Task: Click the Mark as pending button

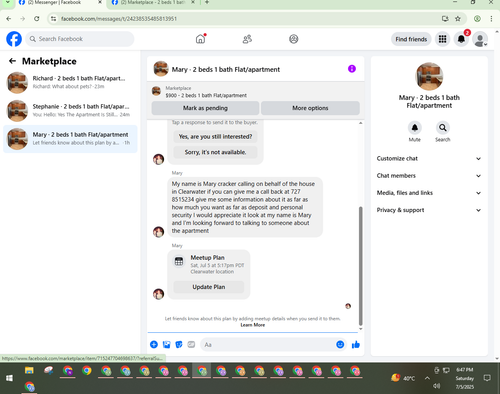Action: (205, 108)
